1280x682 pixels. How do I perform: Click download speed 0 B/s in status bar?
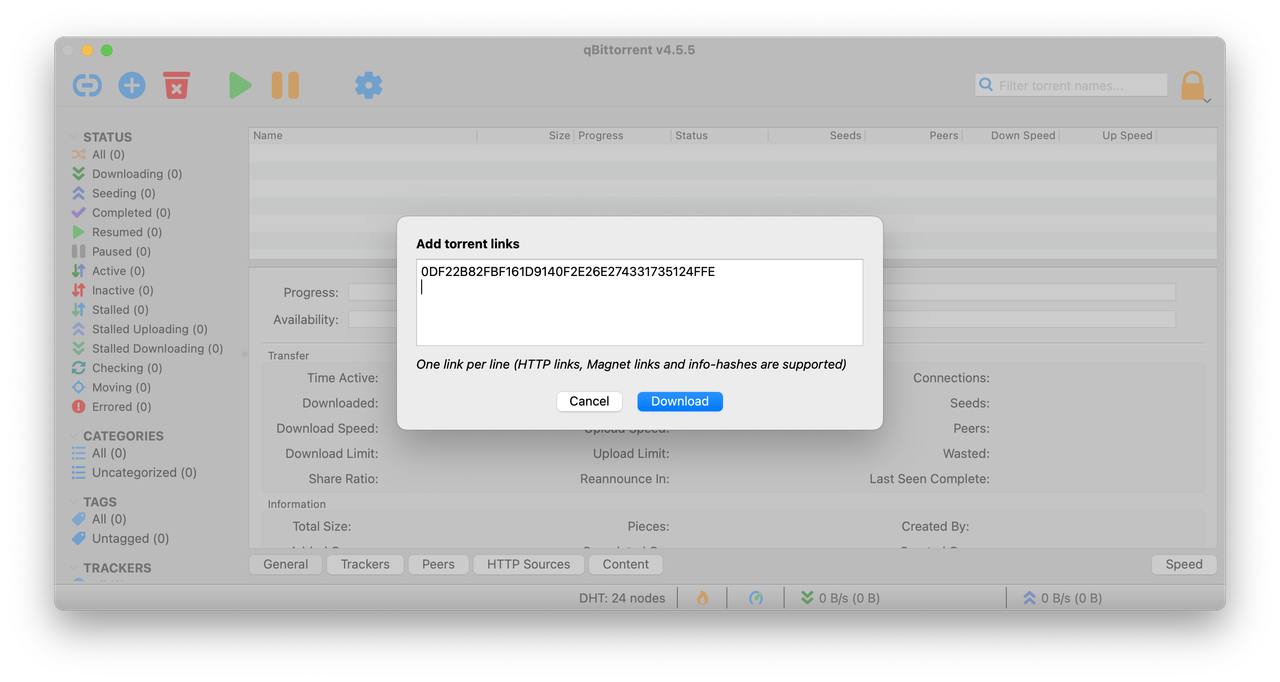point(840,598)
